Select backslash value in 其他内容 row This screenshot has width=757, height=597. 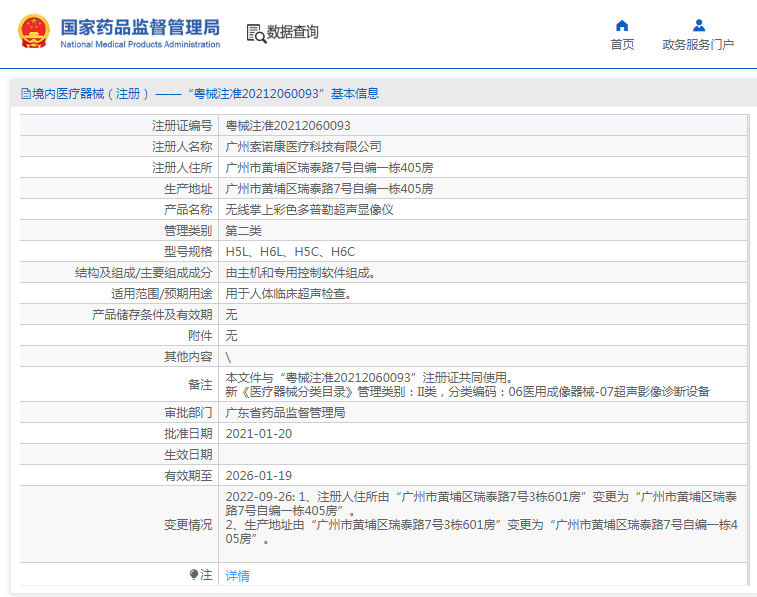pyautogui.click(x=228, y=357)
